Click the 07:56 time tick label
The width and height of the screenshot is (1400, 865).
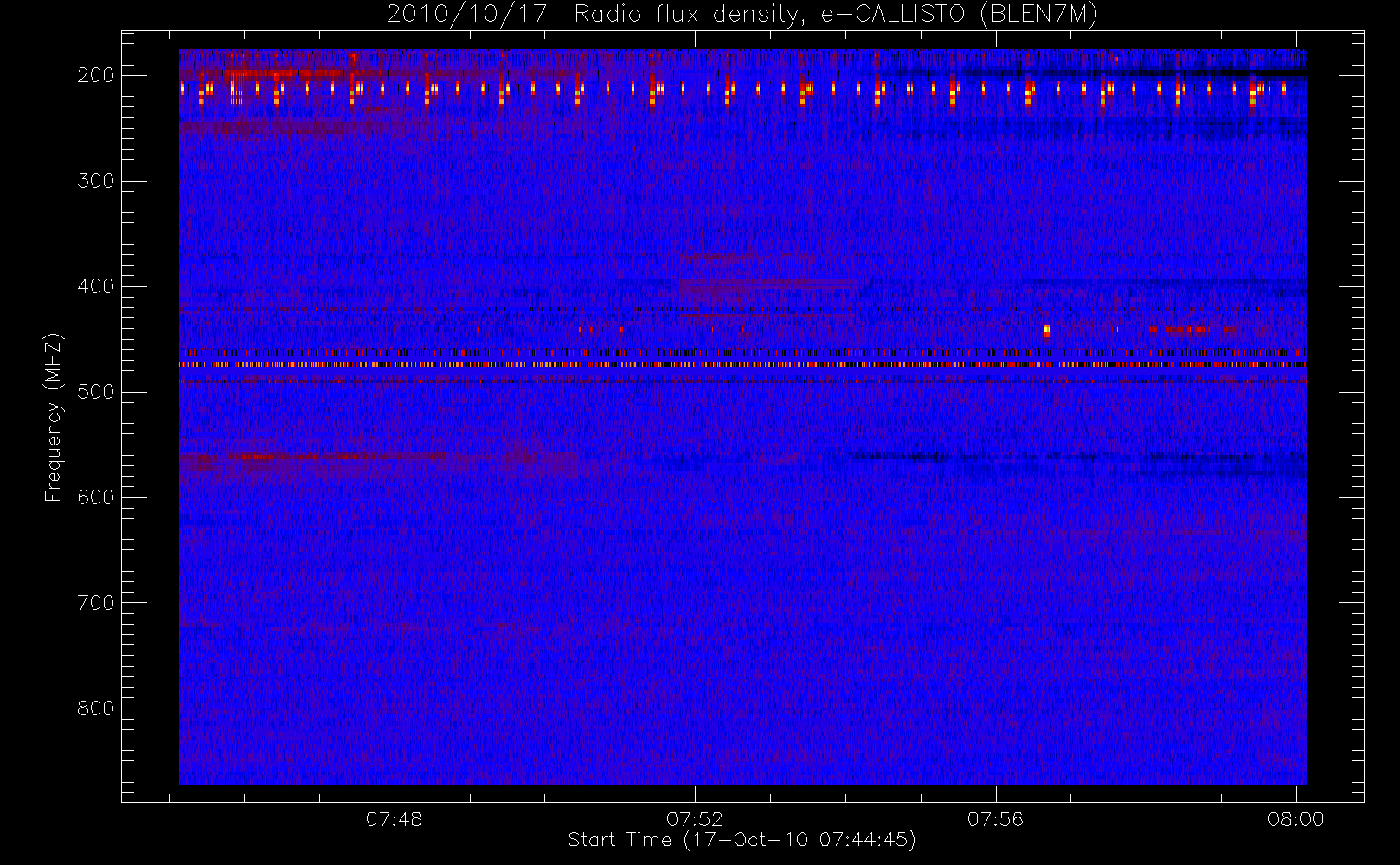(995, 819)
